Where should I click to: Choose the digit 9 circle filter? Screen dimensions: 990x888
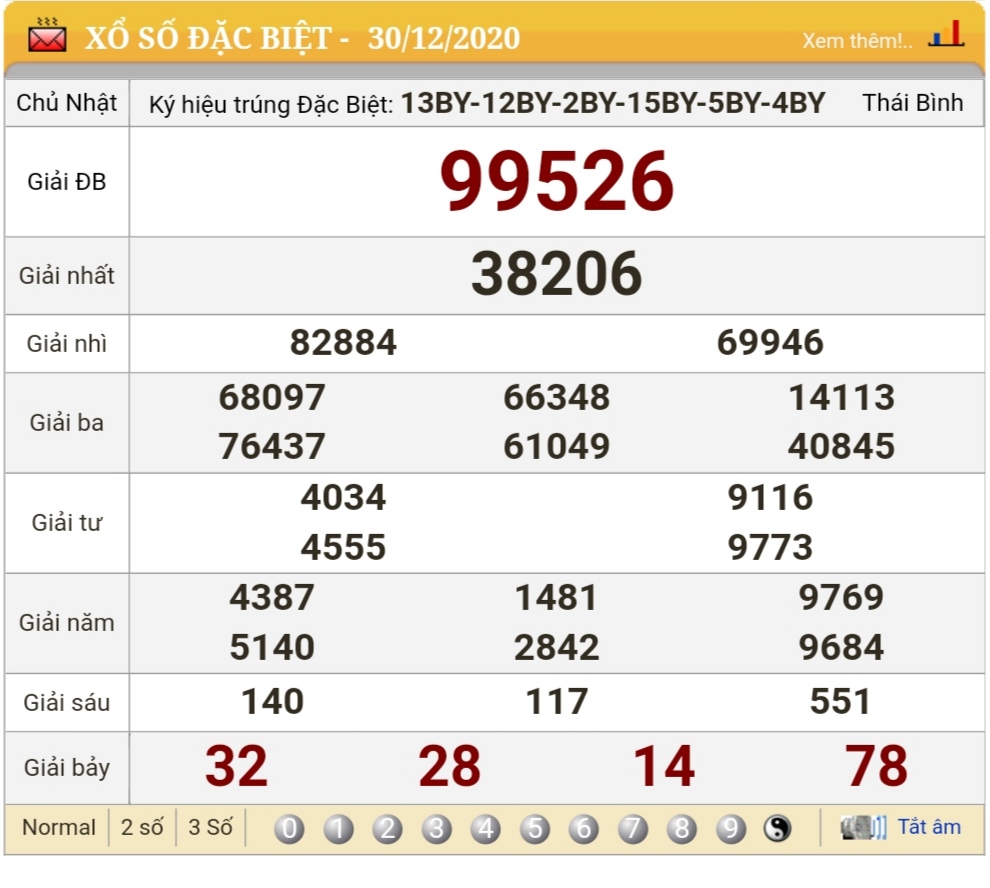click(x=731, y=828)
